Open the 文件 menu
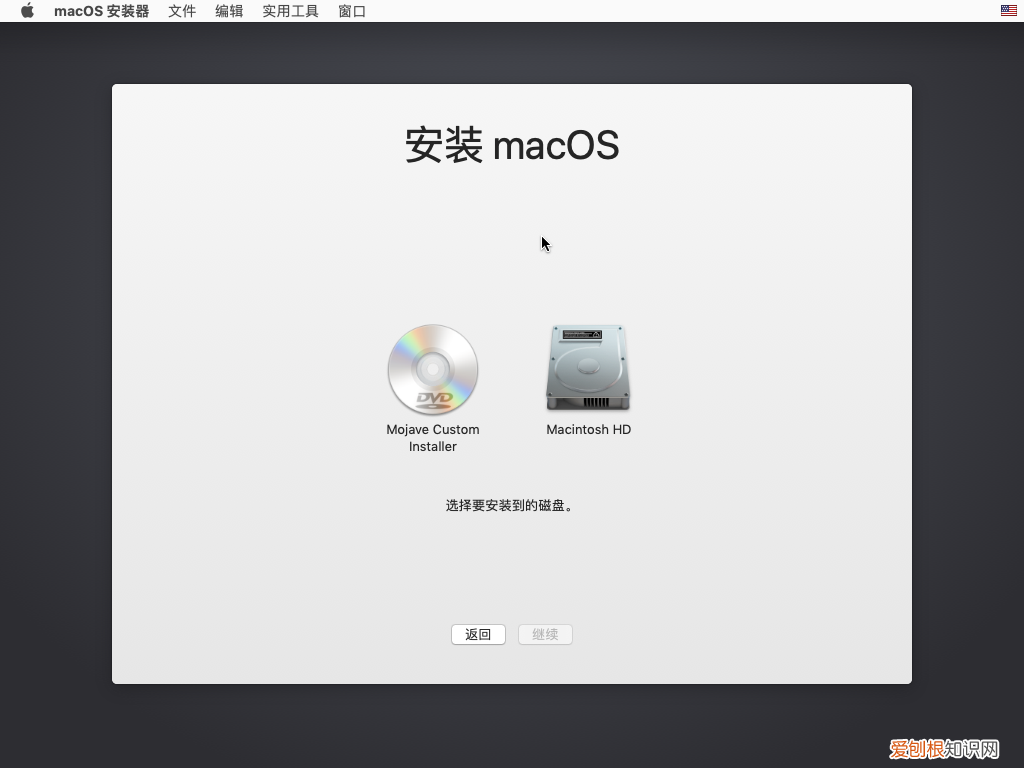This screenshot has width=1024, height=768. (181, 11)
